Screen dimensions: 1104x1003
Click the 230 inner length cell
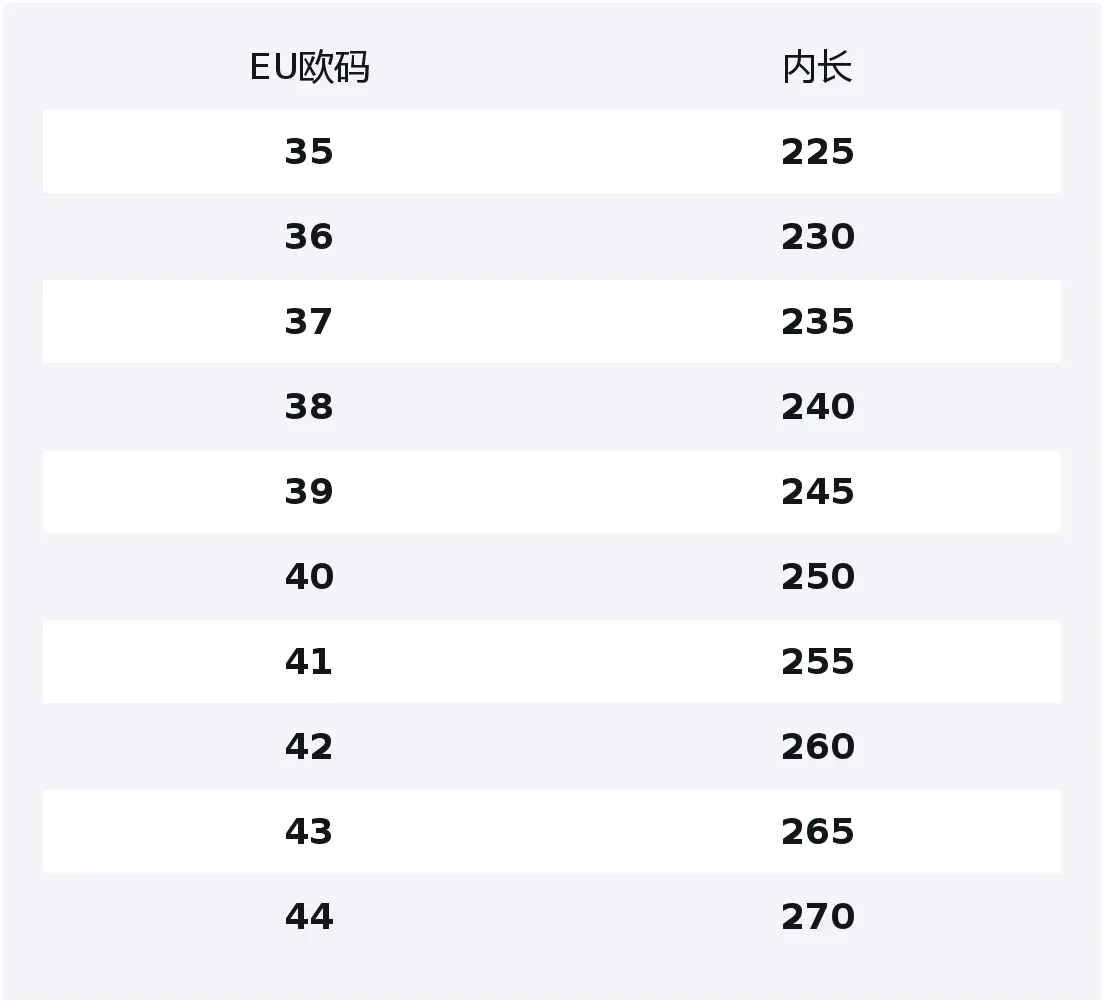(817, 237)
